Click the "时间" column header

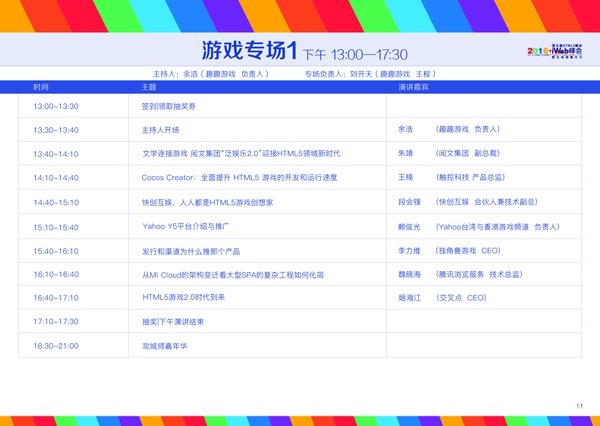(41, 87)
